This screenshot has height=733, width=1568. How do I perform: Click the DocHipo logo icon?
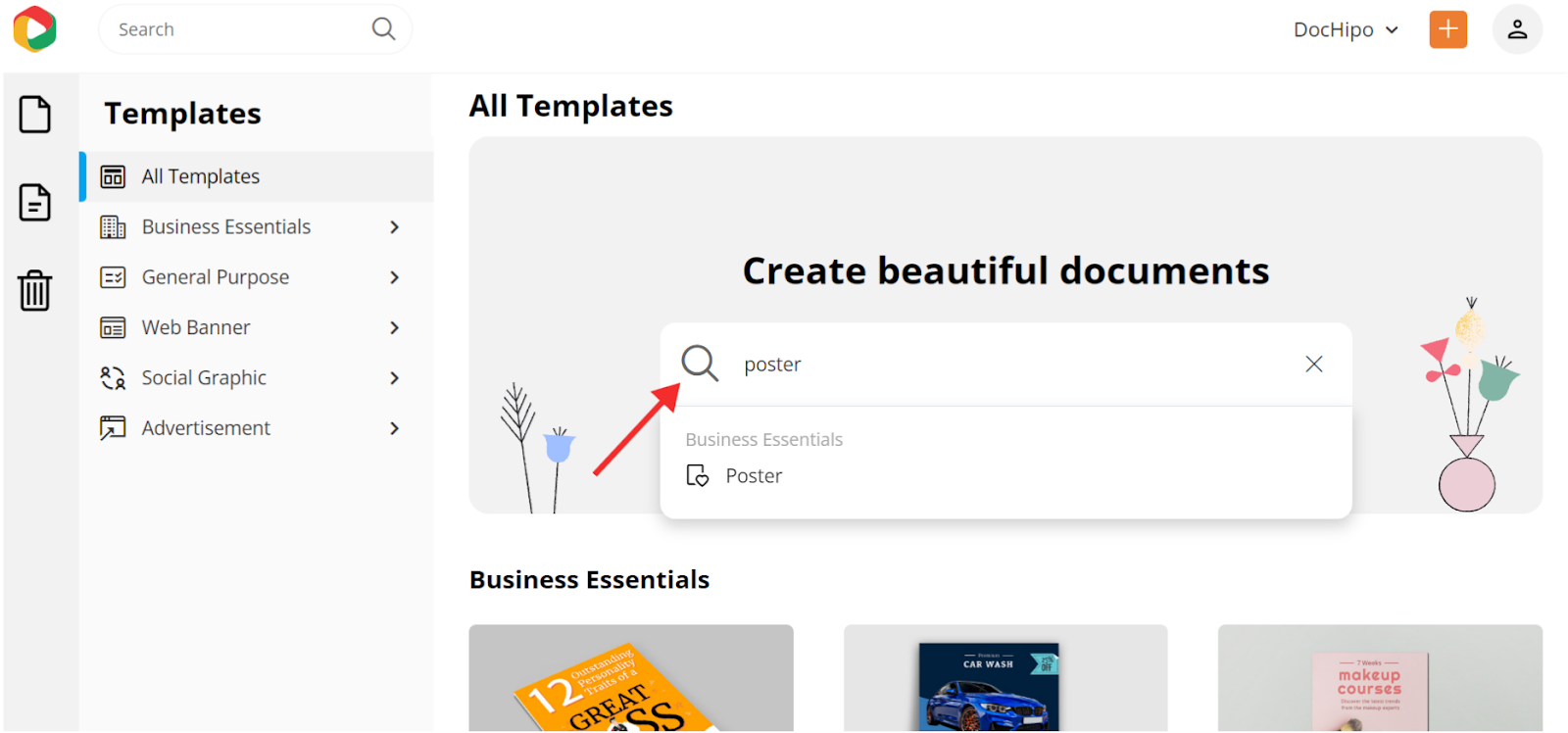coord(34,28)
